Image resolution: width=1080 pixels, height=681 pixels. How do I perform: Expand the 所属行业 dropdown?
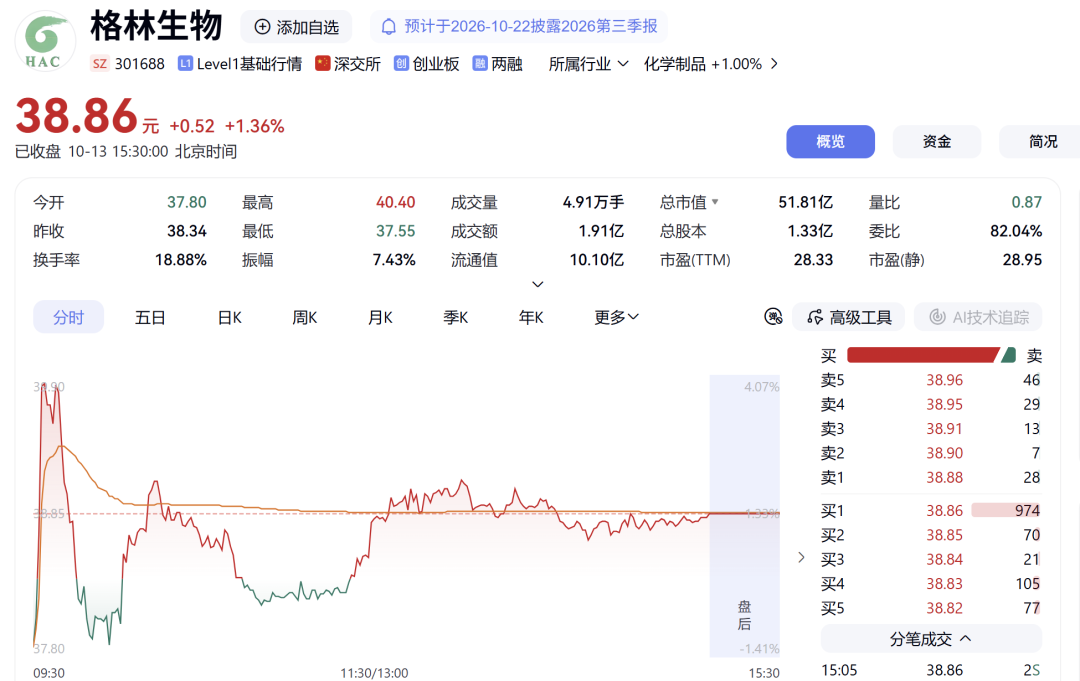[588, 64]
